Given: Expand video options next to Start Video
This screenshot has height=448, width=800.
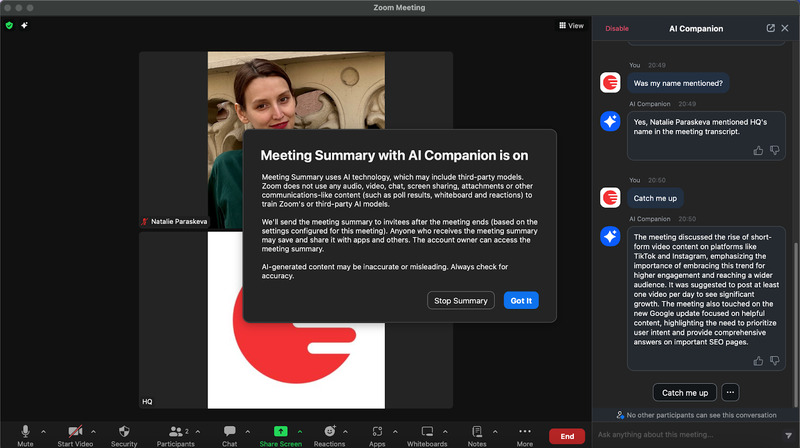Looking at the screenshot, I should (x=93, y=432).
